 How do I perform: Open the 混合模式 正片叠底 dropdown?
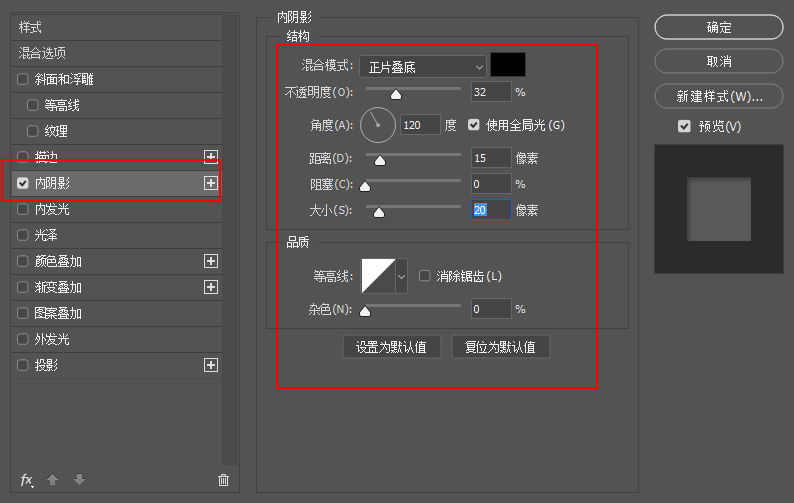pos(423,66)
